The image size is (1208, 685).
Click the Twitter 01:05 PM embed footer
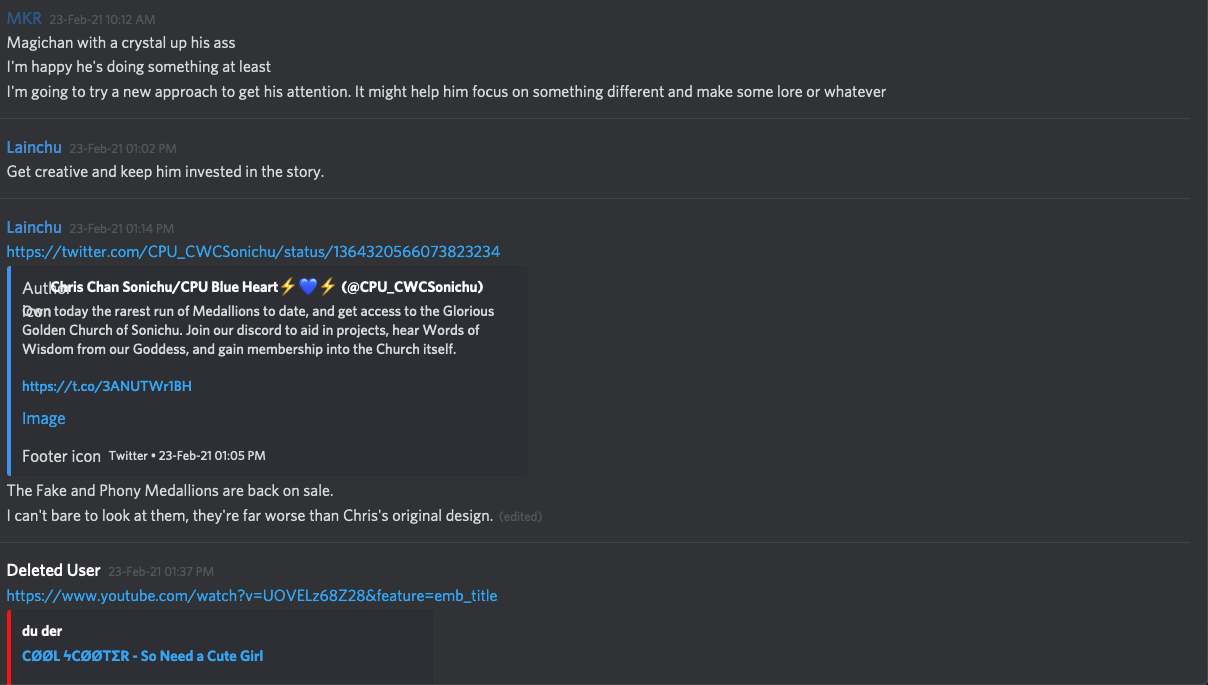(x=187, y=456)
